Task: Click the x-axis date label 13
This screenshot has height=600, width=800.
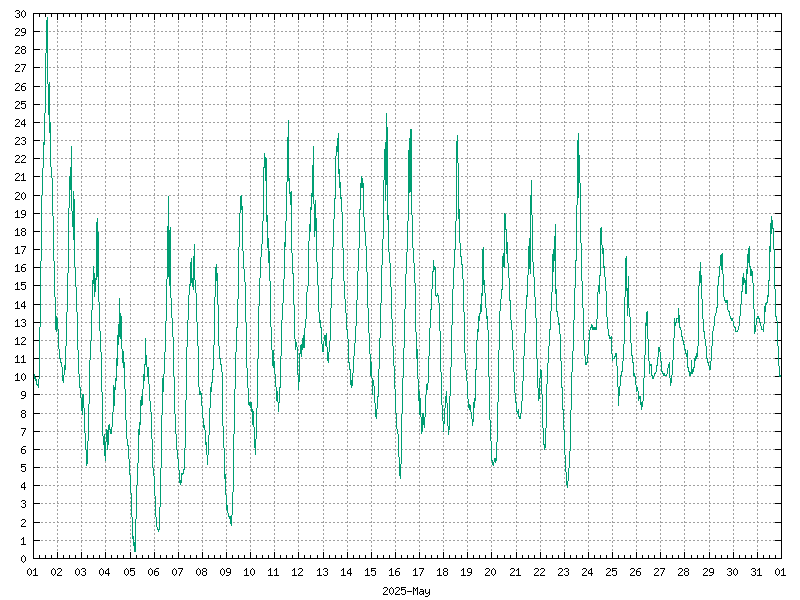Action: pos(322,572)
